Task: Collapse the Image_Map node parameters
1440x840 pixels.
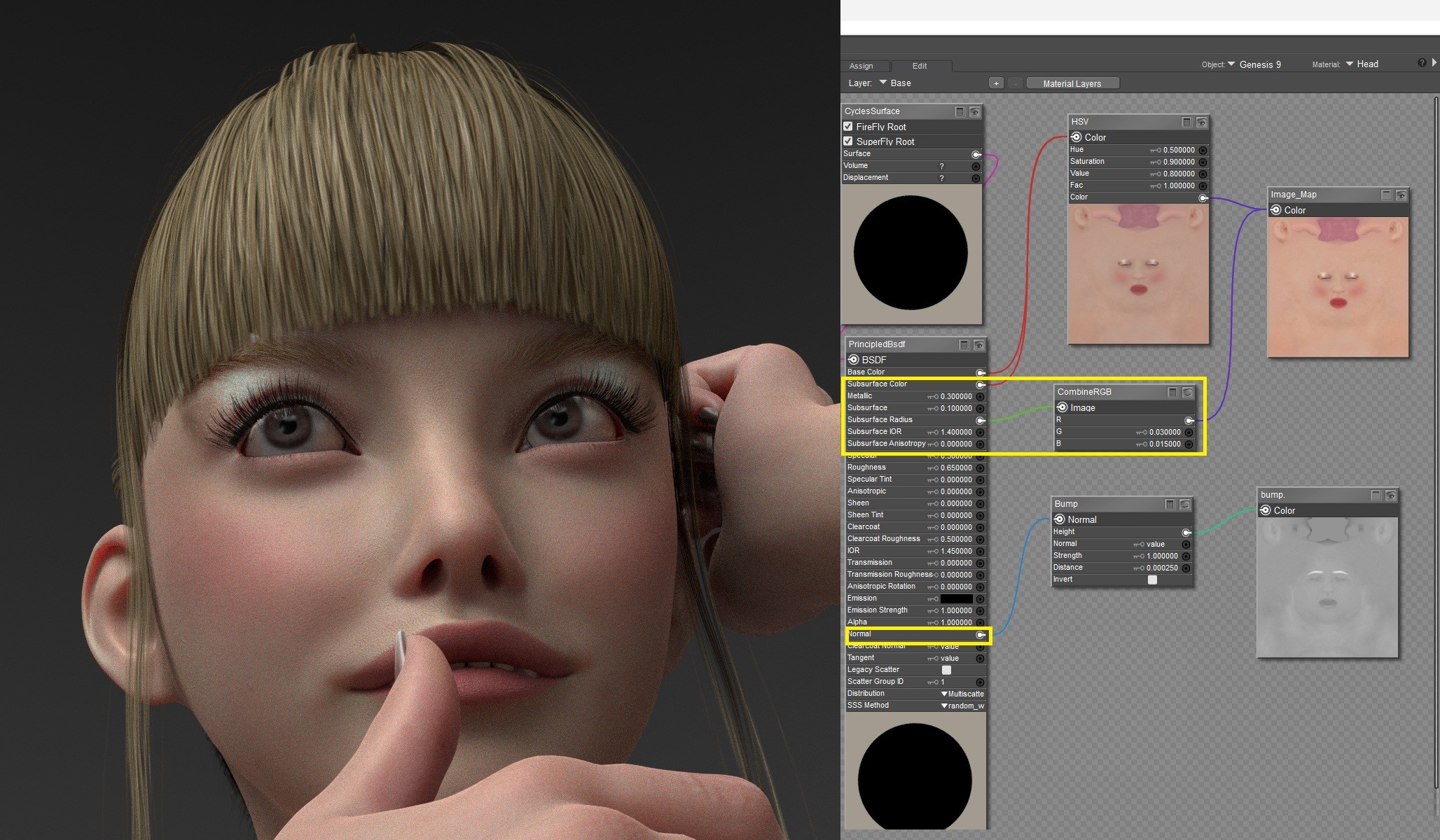Action: pyautogui.click(x=1386, y=195)
